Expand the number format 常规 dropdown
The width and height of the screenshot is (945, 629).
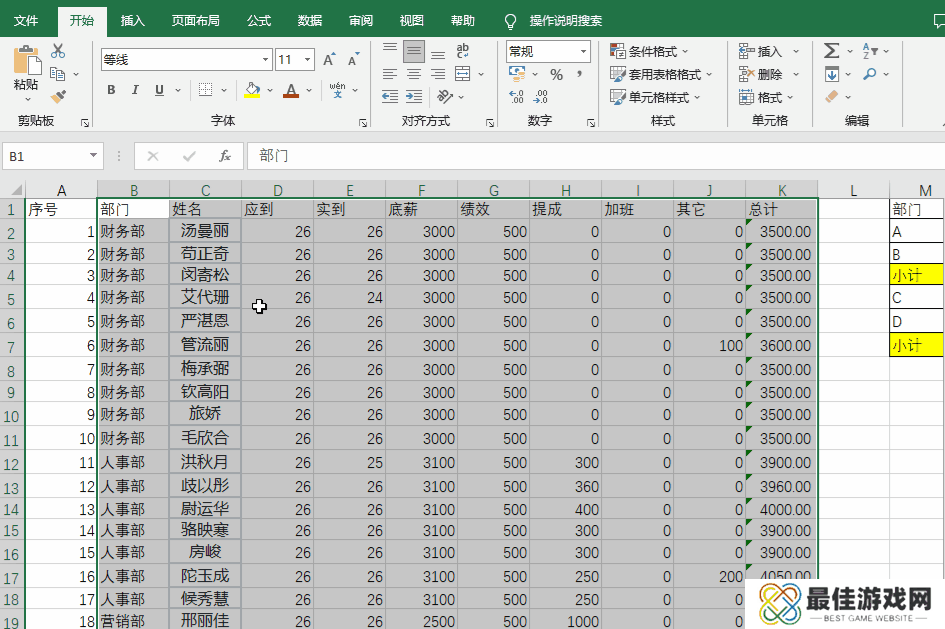point(583,51)
